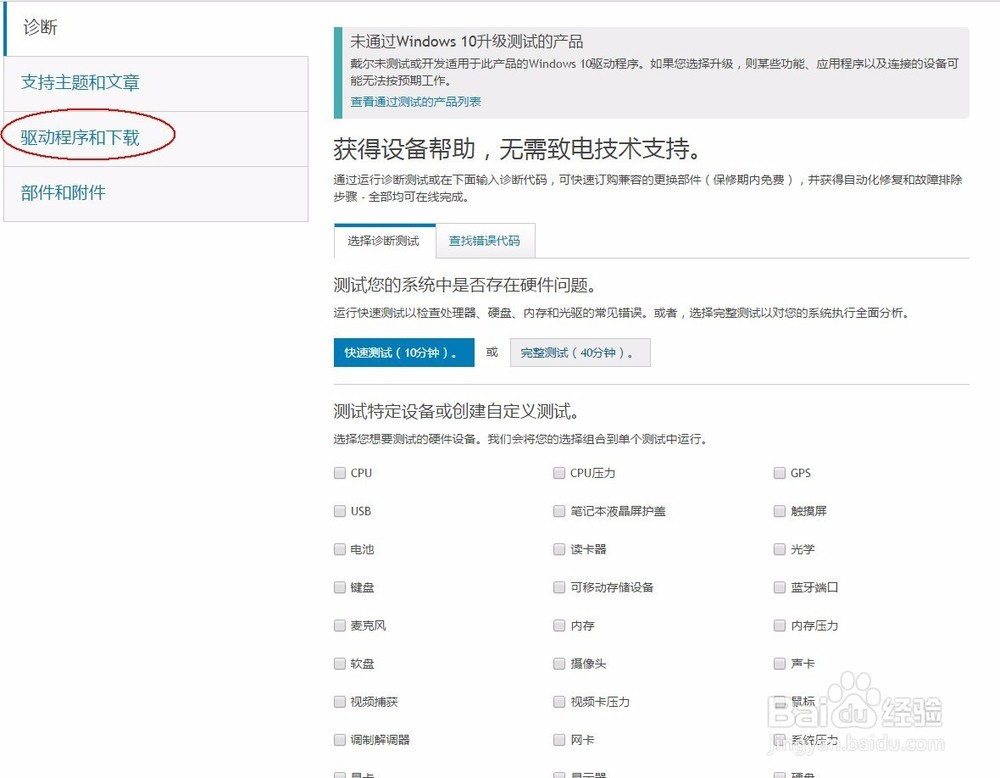The height and width of the screenshot is (778, 1000).
Task: Select the 触摸屏 checkbox
Action: [779, 511]
